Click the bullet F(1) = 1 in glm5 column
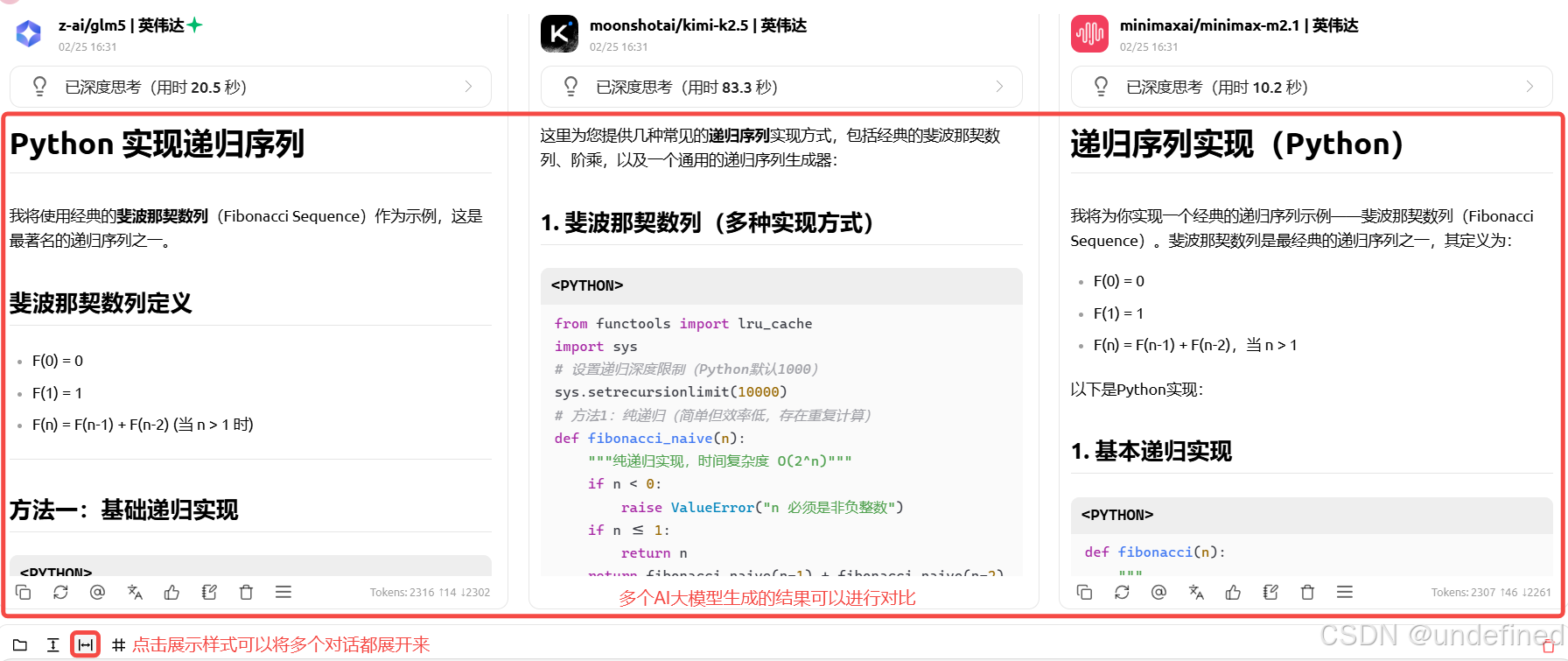 click(x=57, y=393)
